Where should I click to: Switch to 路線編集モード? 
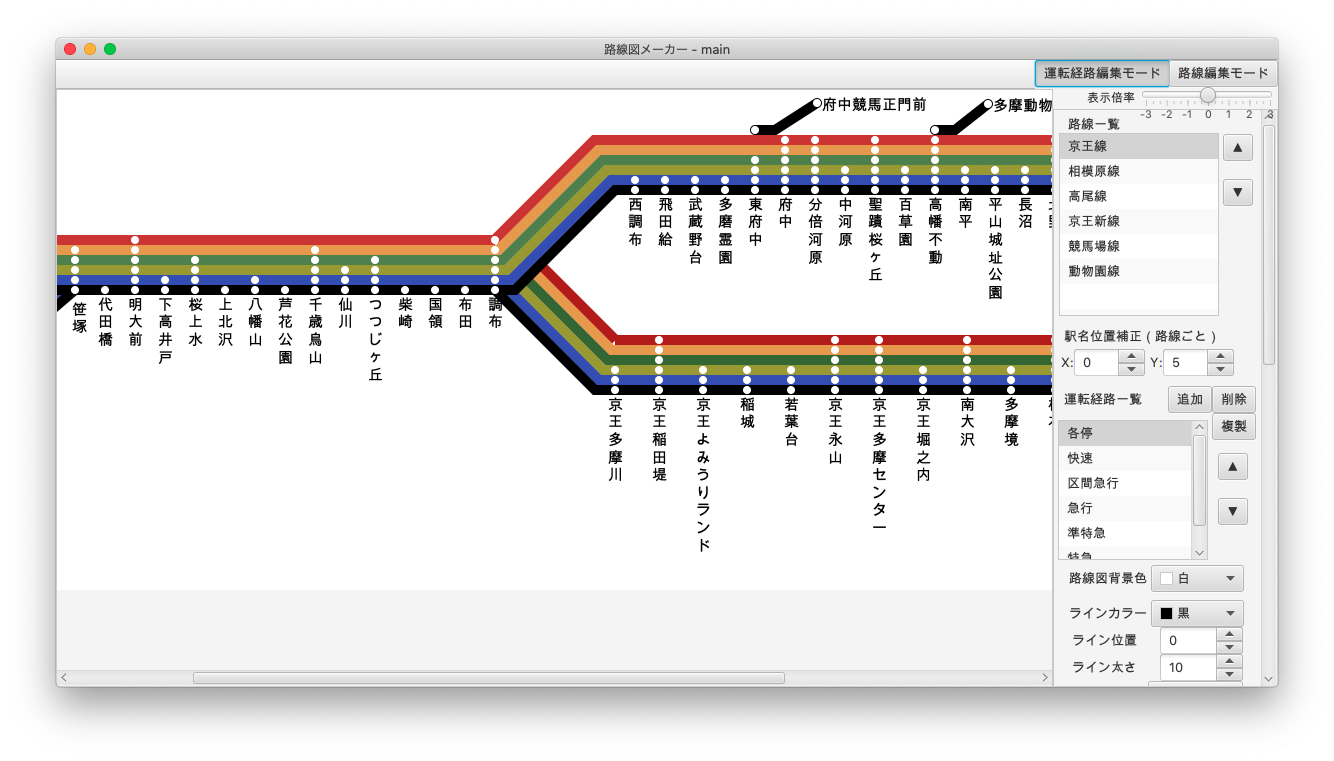1223,73
